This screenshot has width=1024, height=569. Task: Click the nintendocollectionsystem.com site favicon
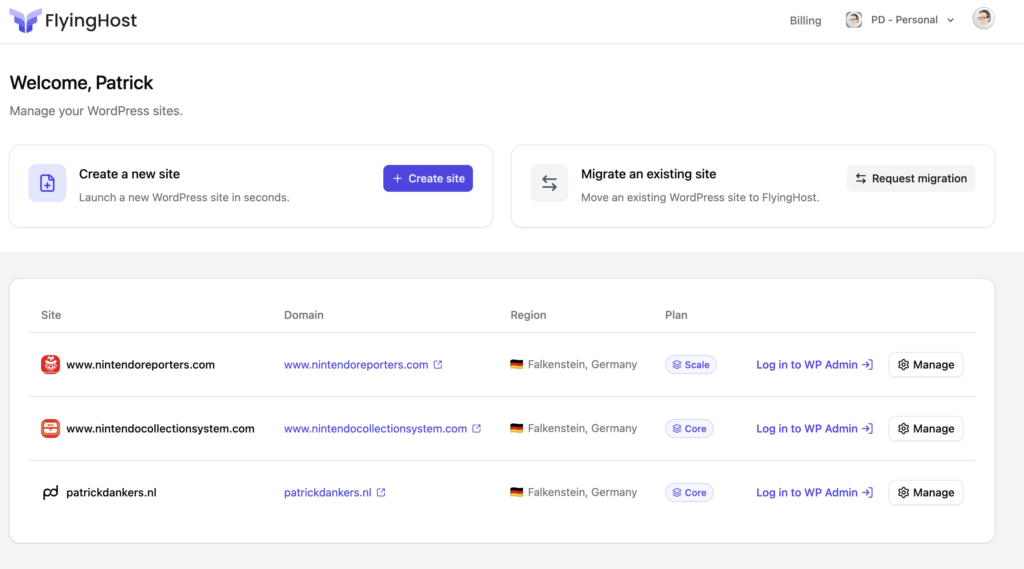50,429
